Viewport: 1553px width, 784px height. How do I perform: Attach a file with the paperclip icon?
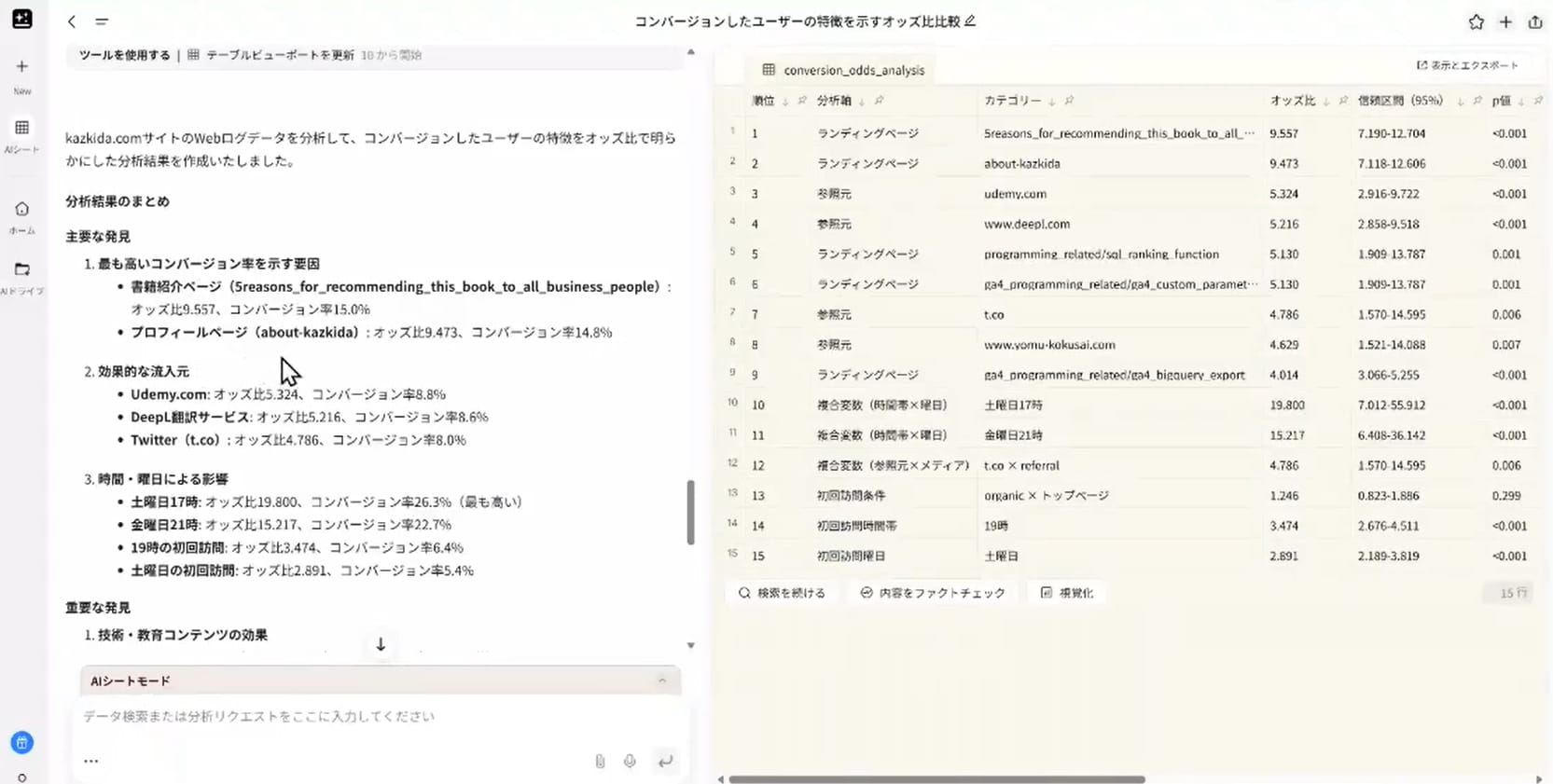pyautogui.click(x=600, y=761)
